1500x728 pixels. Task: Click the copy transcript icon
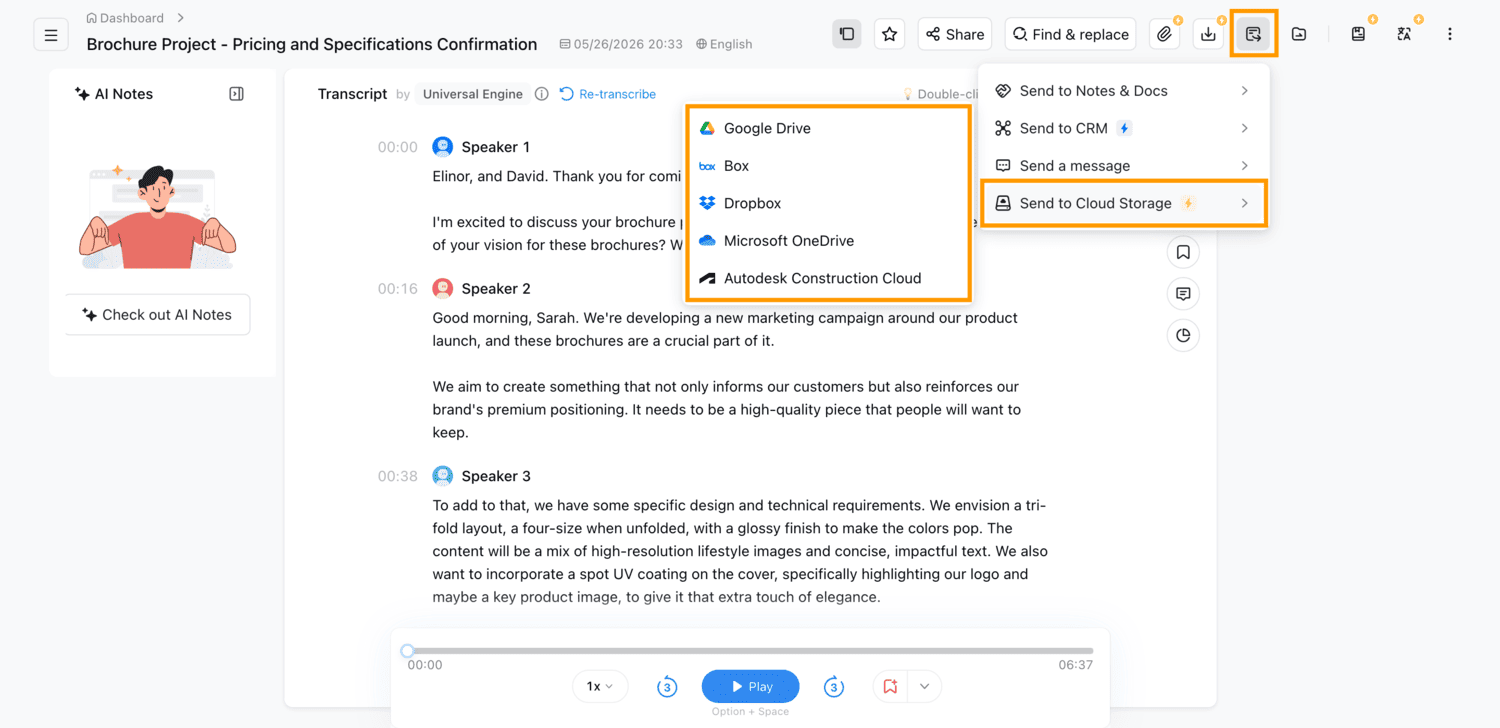[847, 34]
